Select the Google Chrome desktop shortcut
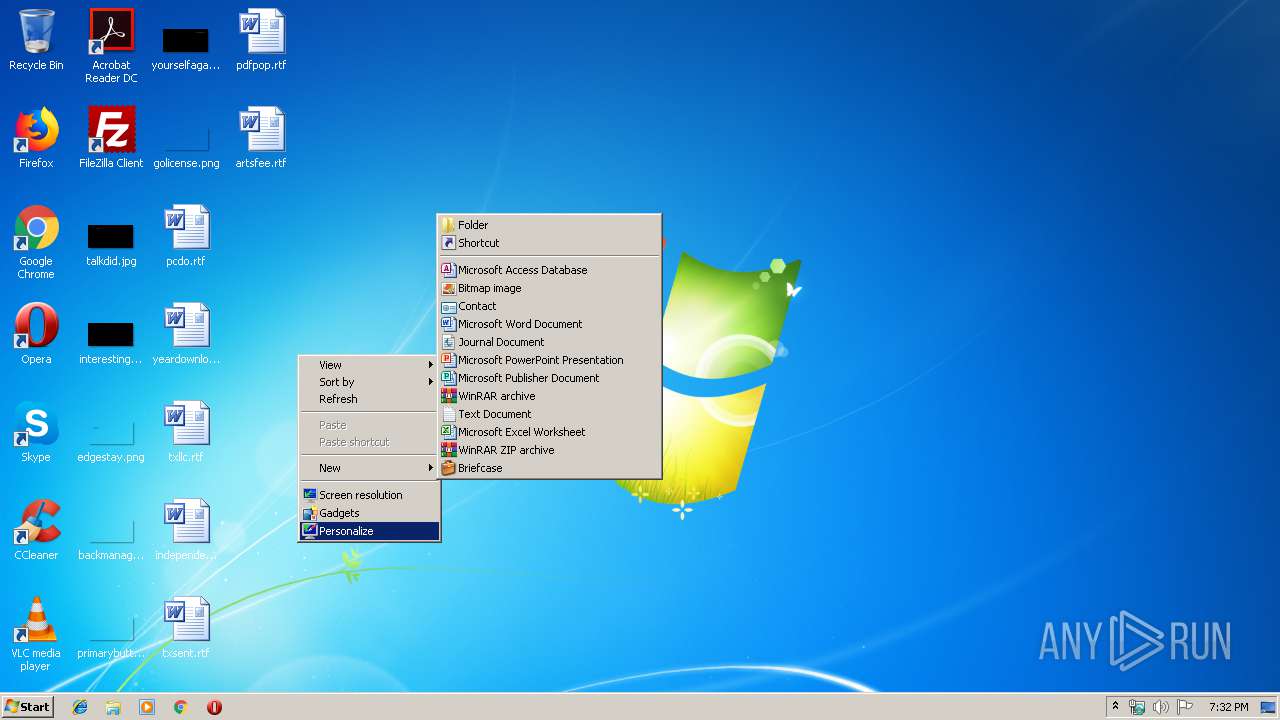Screen dimensions: 1280x720 (36, 242)
